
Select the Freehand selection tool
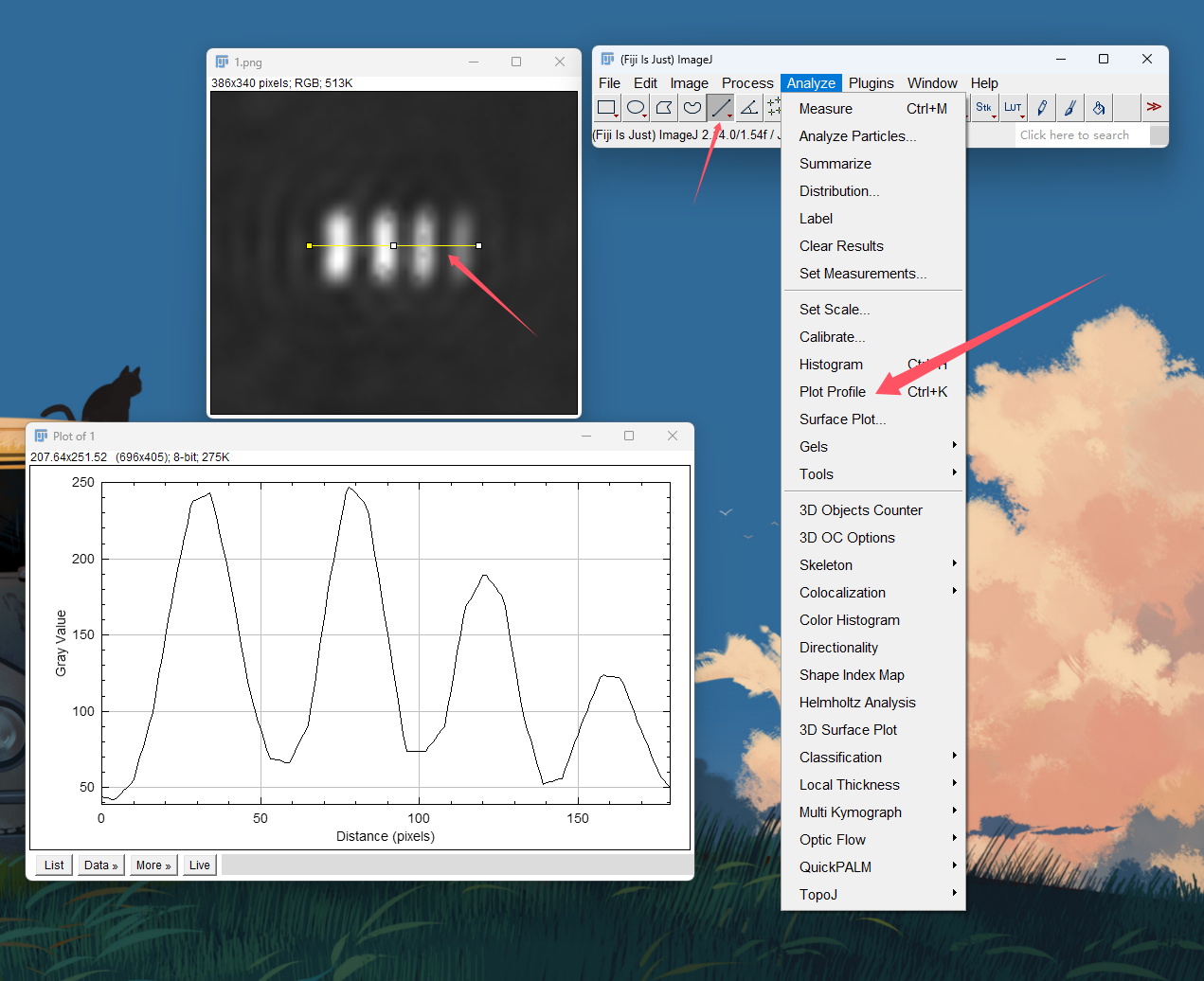(692, 108)
